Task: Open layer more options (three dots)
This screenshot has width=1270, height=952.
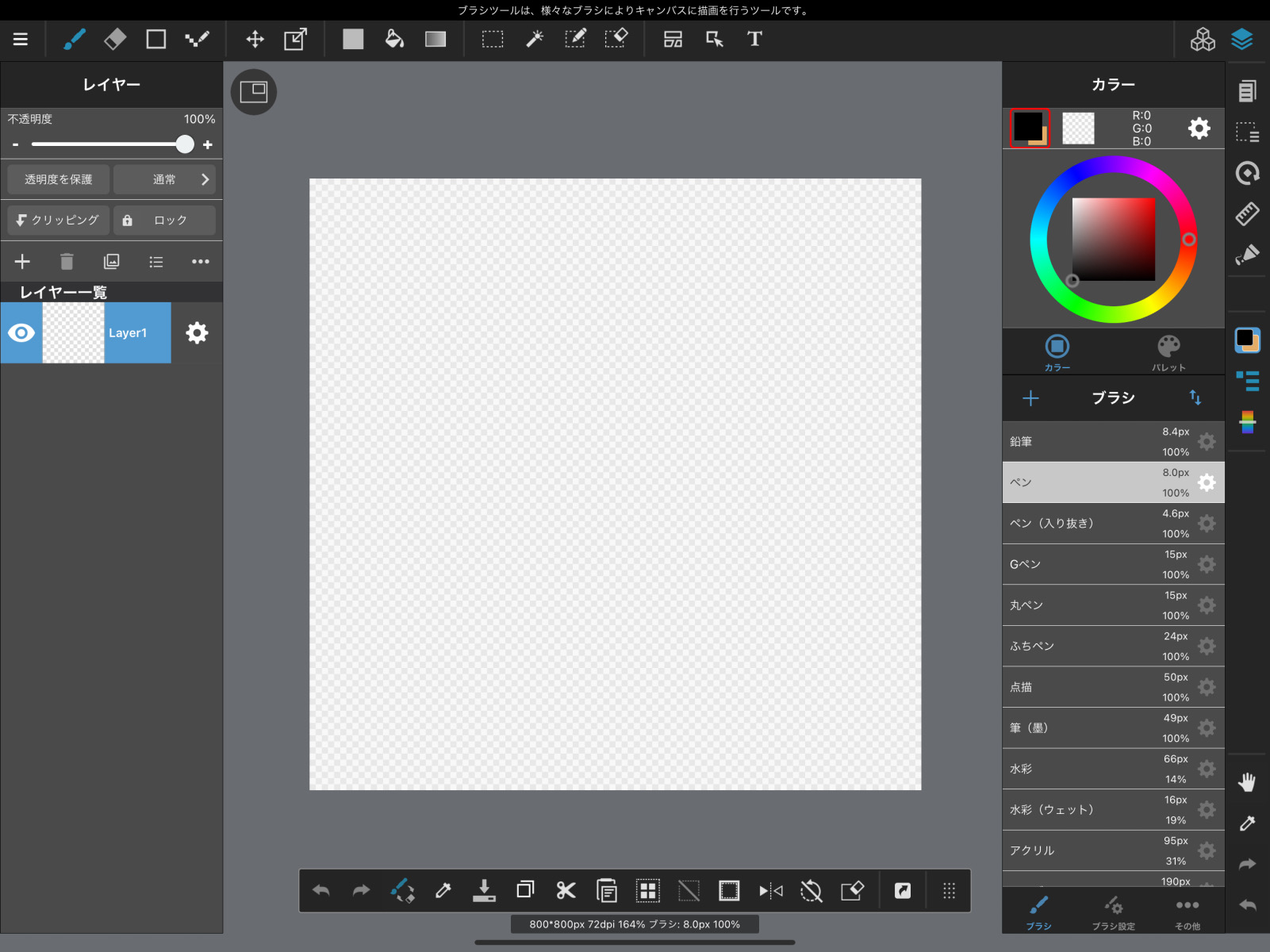Action: click(200, 262)
